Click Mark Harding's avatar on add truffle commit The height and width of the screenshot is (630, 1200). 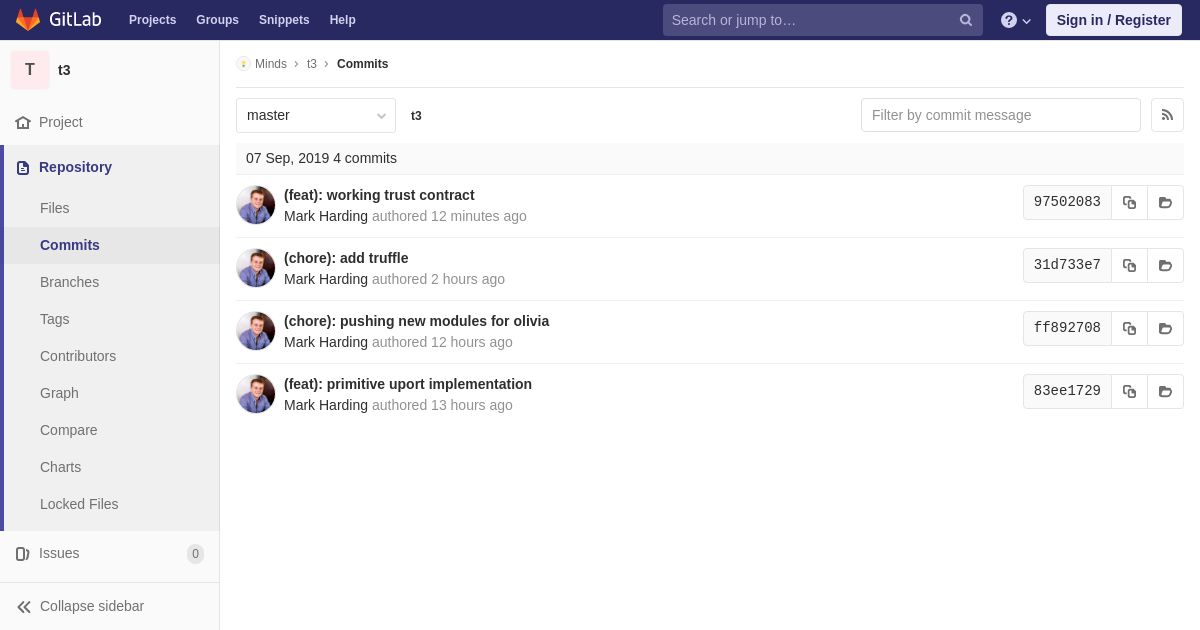pyautogui.click(x=255, y=268)
